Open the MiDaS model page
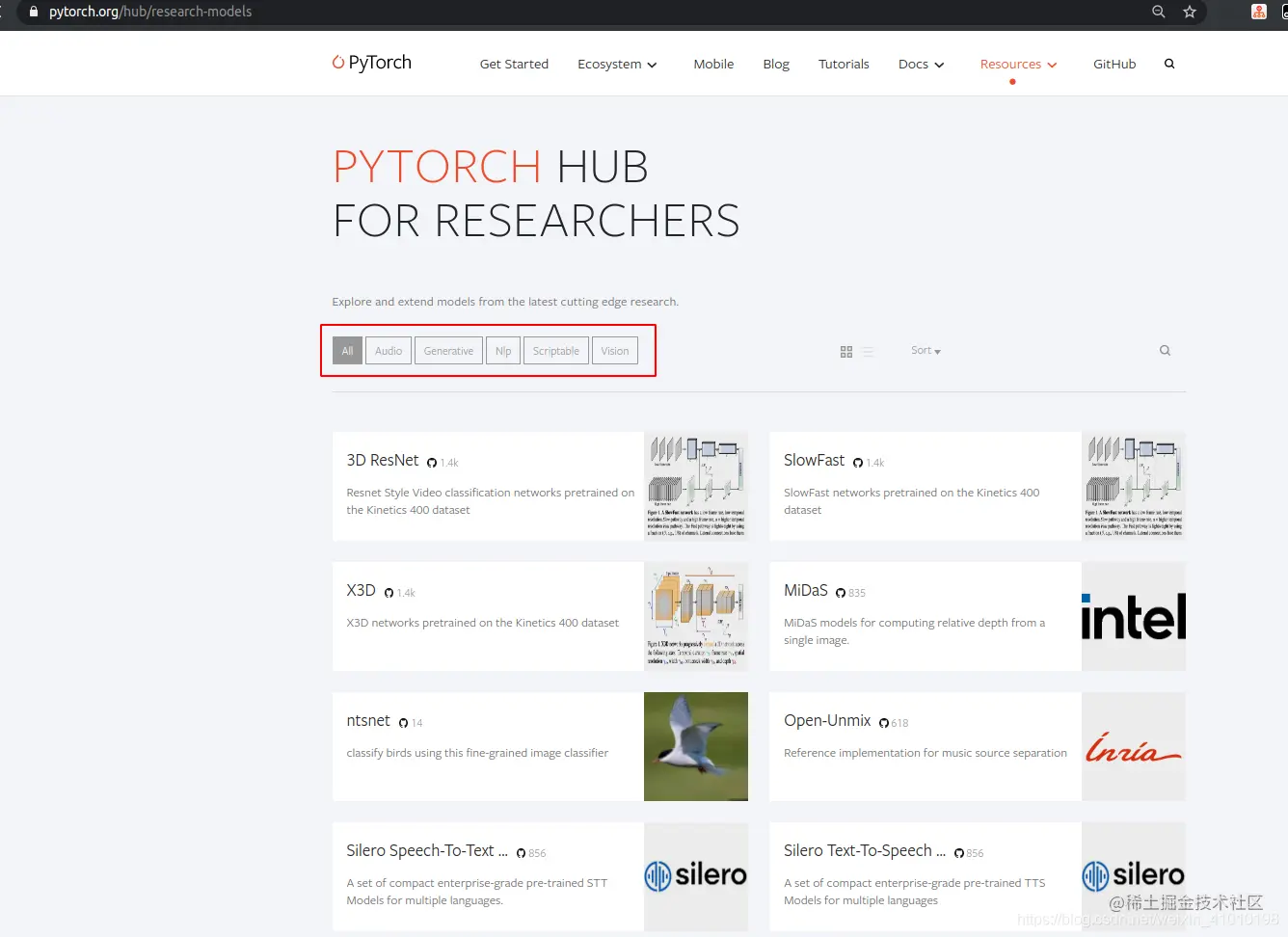The image size is (1288, 937). click(806, 591)
